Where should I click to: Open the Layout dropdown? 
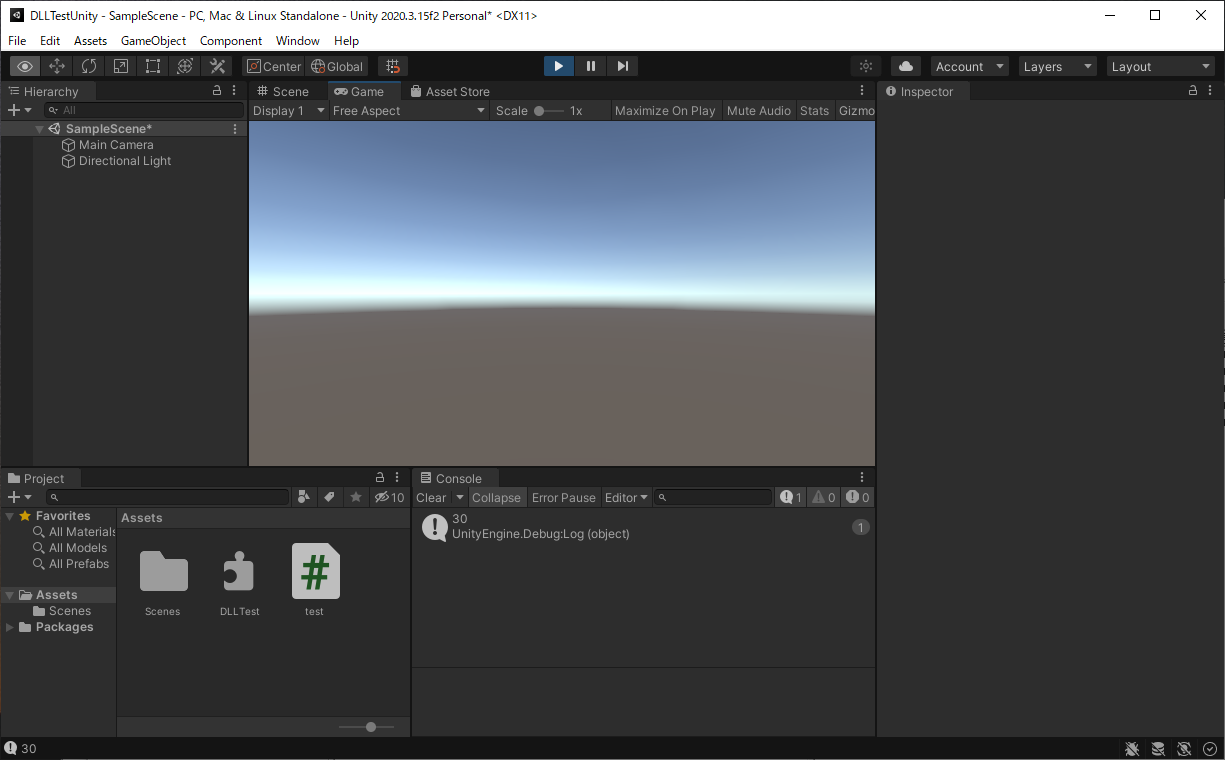[1161, 66]
